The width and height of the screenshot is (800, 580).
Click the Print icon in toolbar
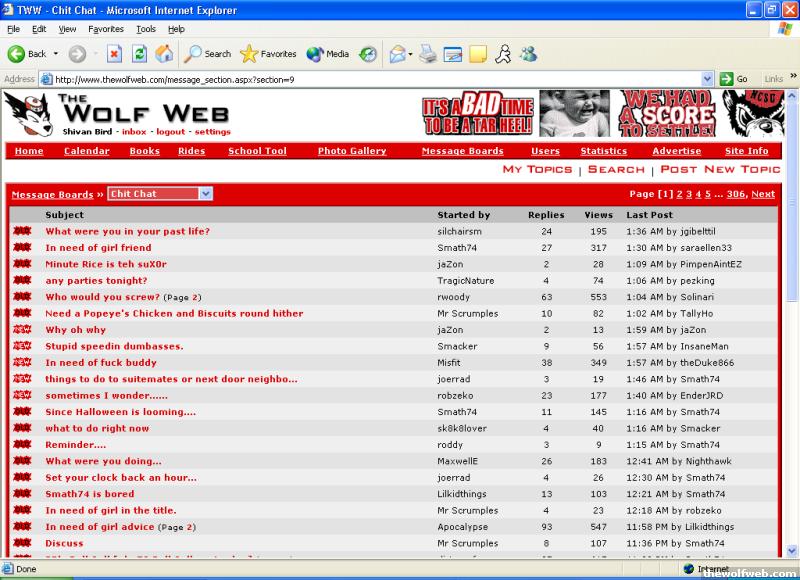click(x=428, y=54)
